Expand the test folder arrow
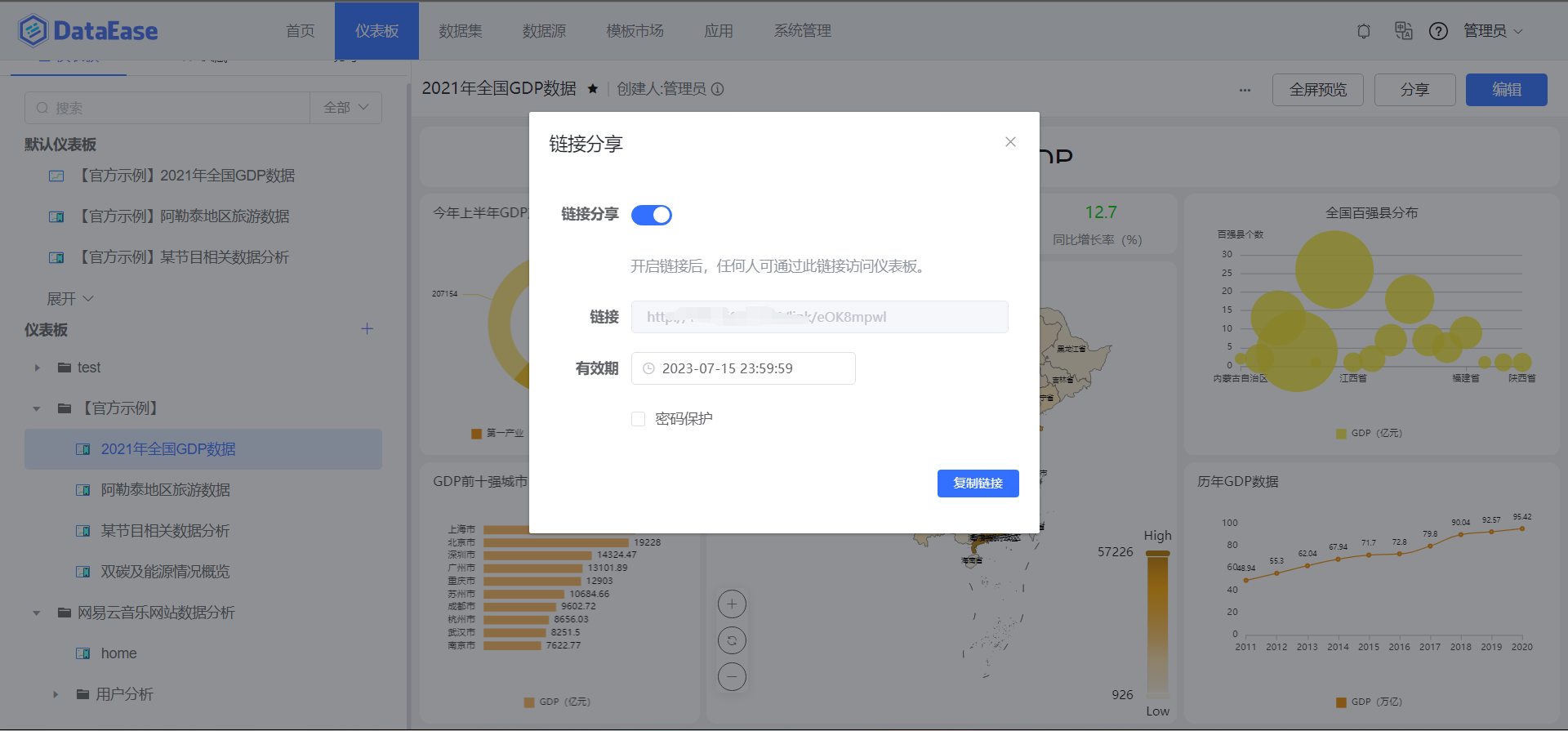The width and height of the screenshot is (1568, 731). pyautogui.click(x=37, y=368)
